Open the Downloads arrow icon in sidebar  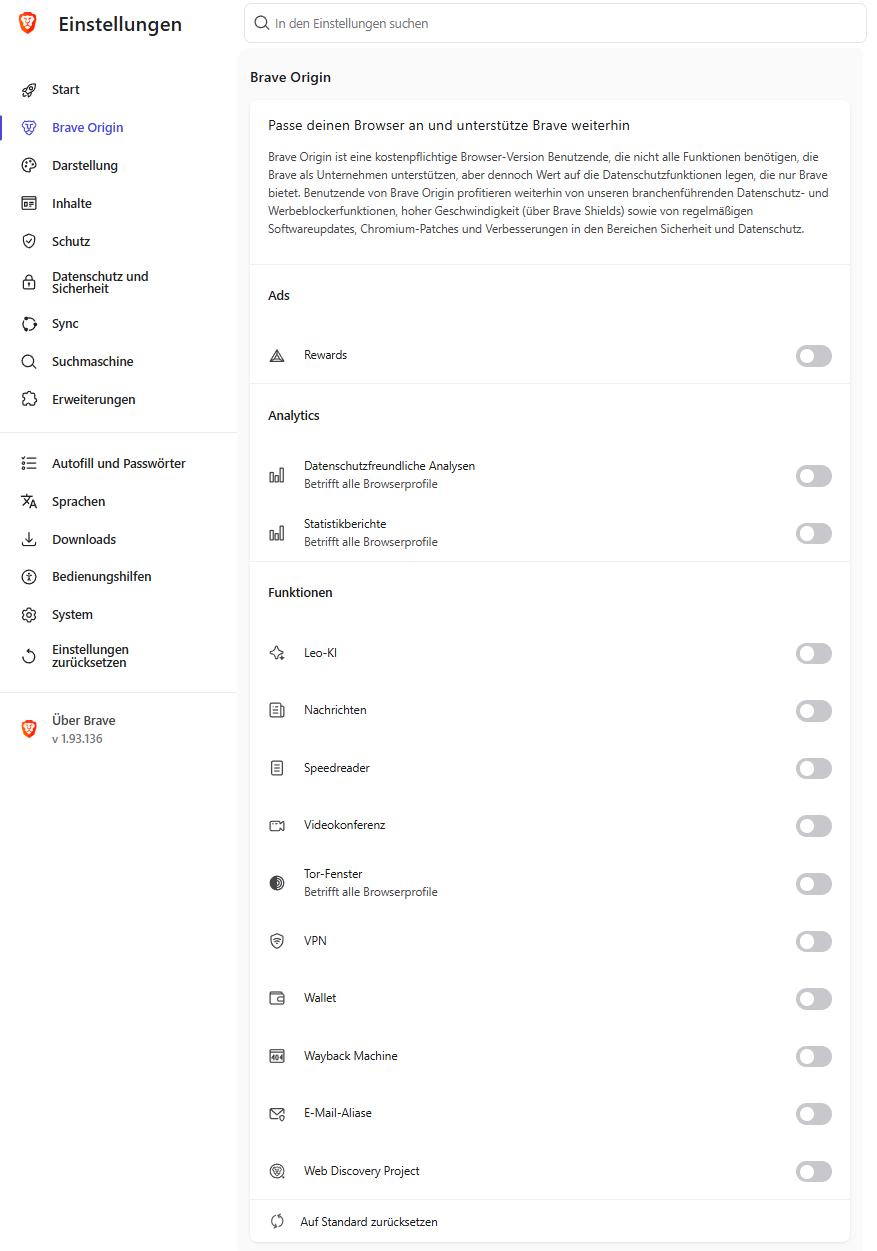[29, 540]
